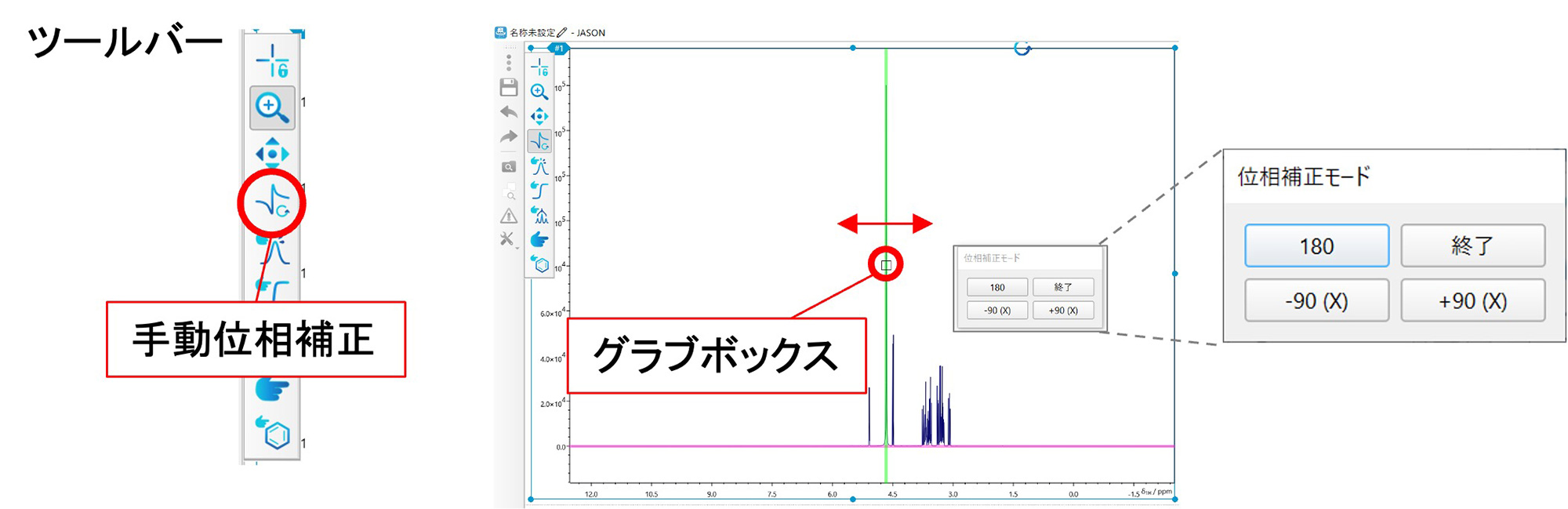
Task: Select molecule tool in the enlarged toolbar view
Action: click(273, 432)
